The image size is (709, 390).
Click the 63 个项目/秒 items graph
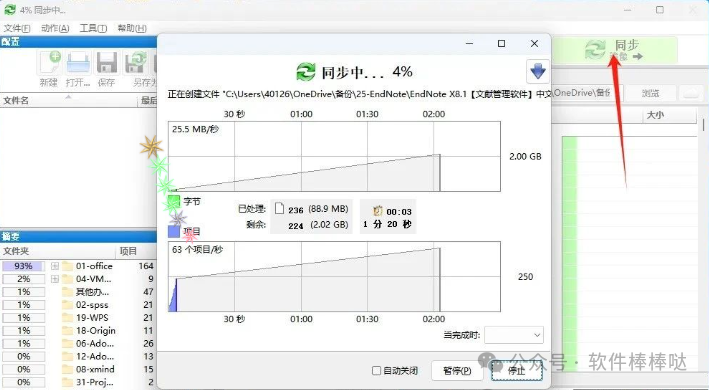click(x=334, y=277)
